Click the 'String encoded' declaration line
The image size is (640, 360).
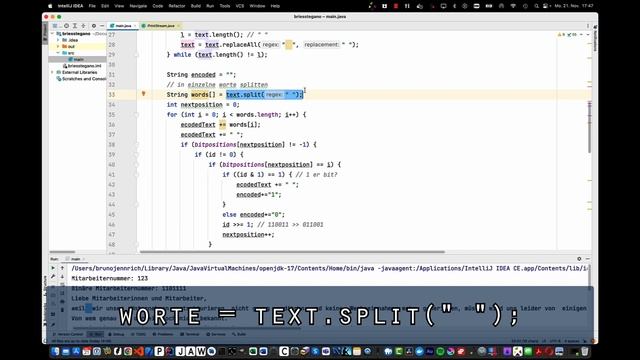point(201,75)
